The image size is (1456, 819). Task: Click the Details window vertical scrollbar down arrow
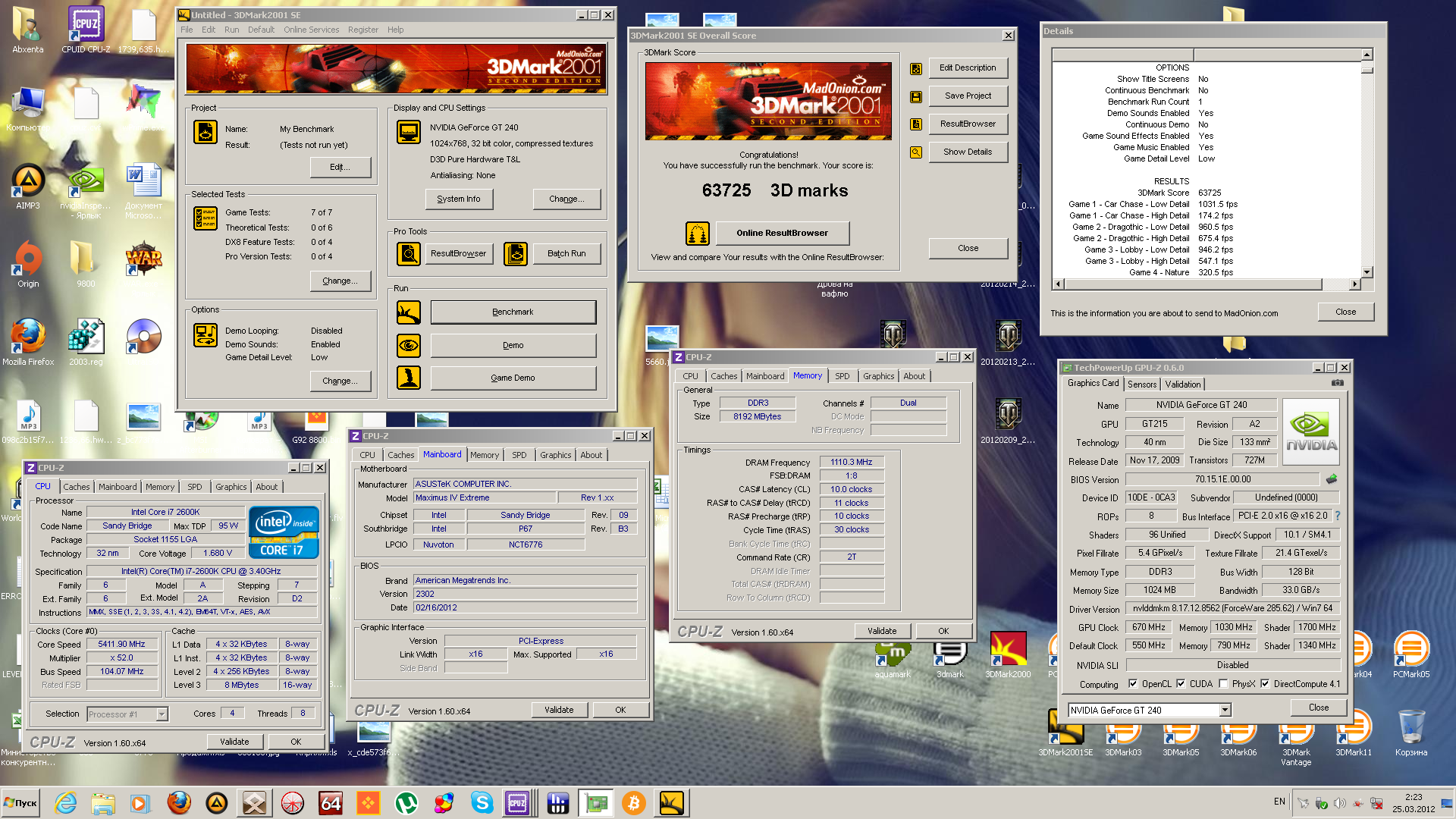tap(1367, 272)
